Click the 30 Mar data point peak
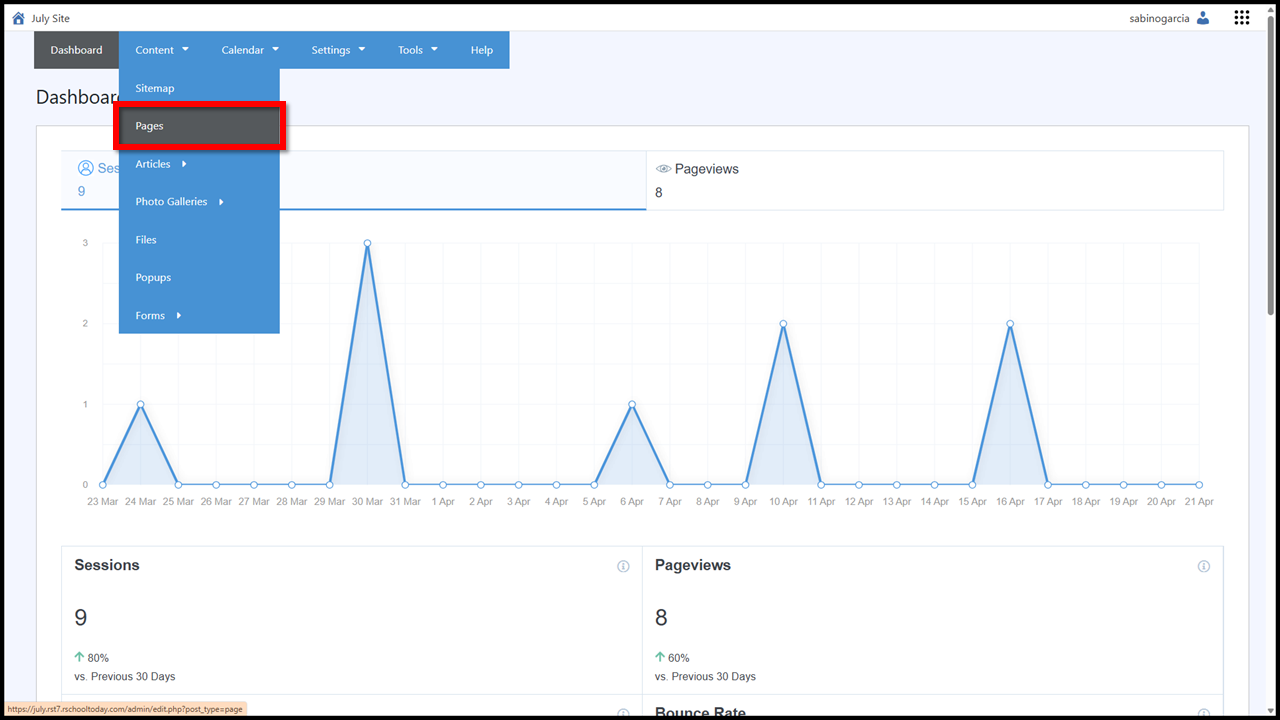Image resolution: width=1280 pixels, height=720 pixels. tap(367, 243)
